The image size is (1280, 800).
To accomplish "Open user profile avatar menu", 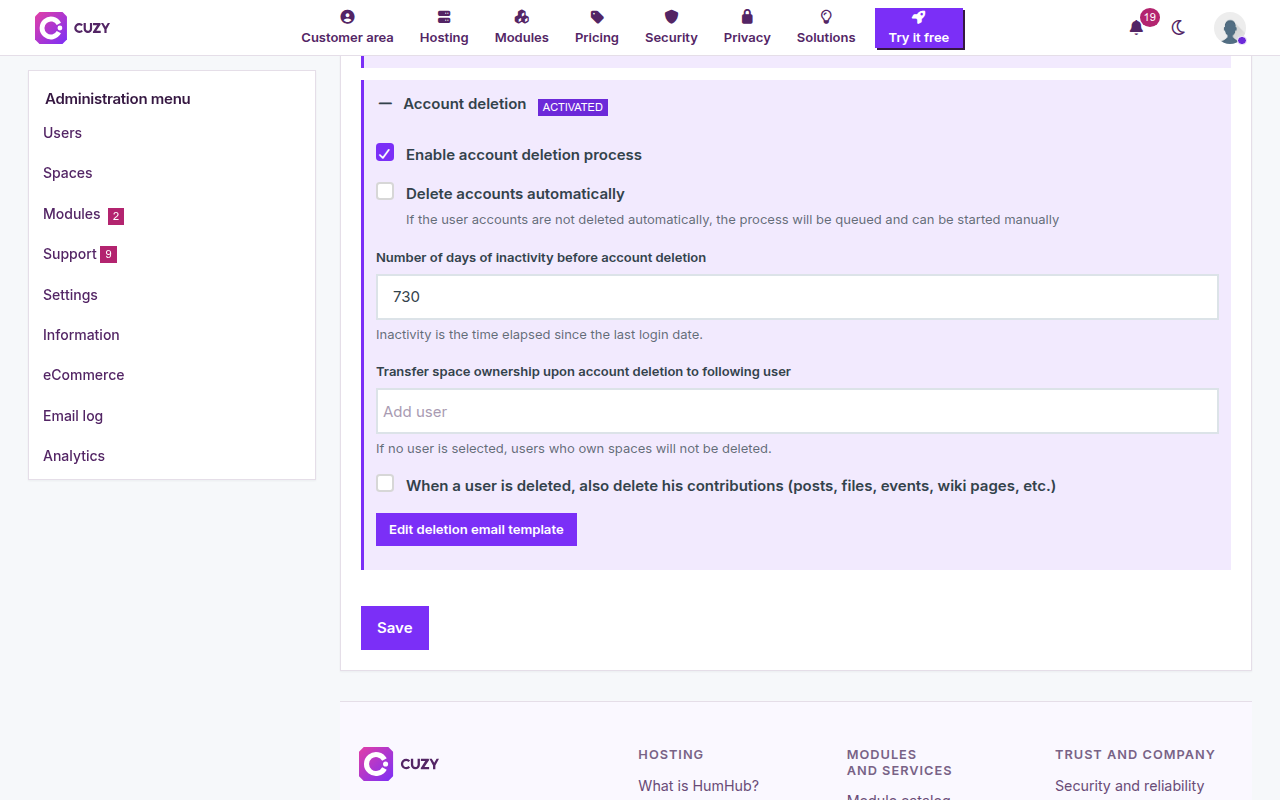I will [x=1230, y=28].
